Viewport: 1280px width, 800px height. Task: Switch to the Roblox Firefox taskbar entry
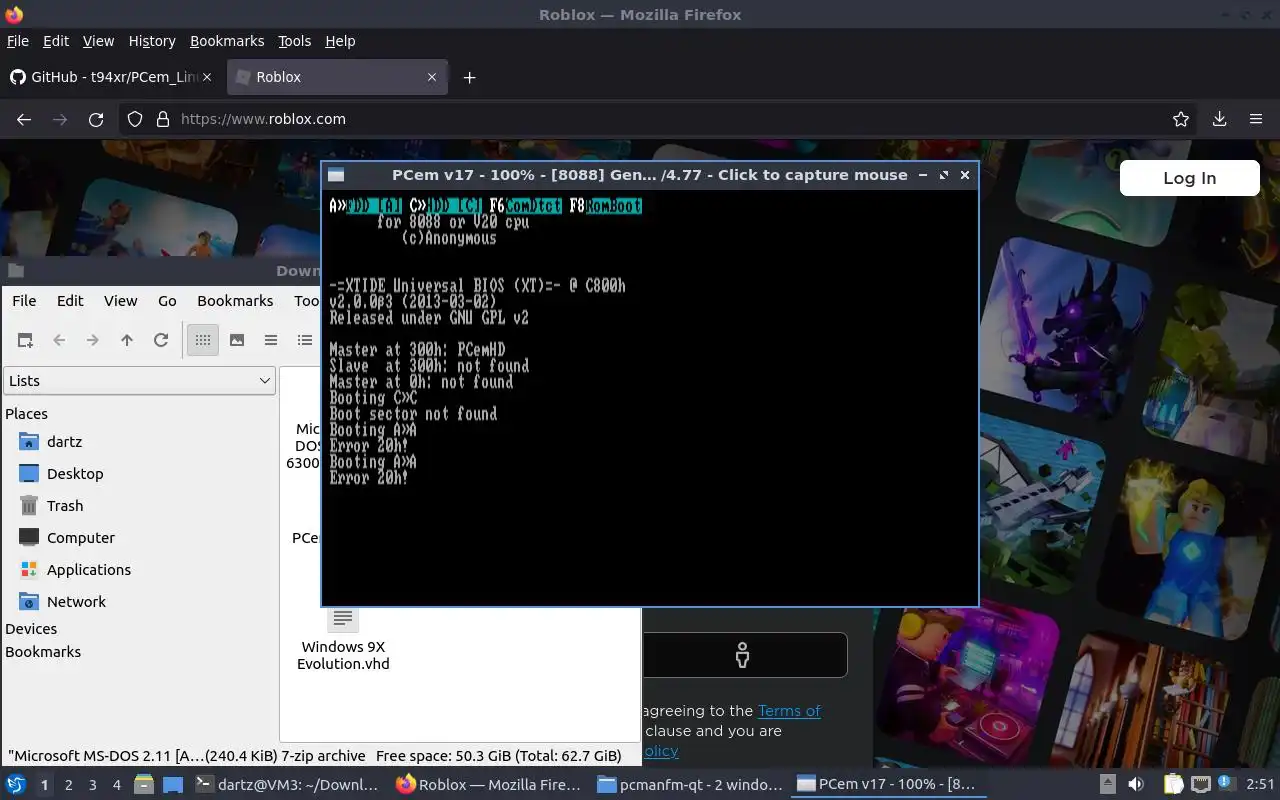tap(489, 785)
